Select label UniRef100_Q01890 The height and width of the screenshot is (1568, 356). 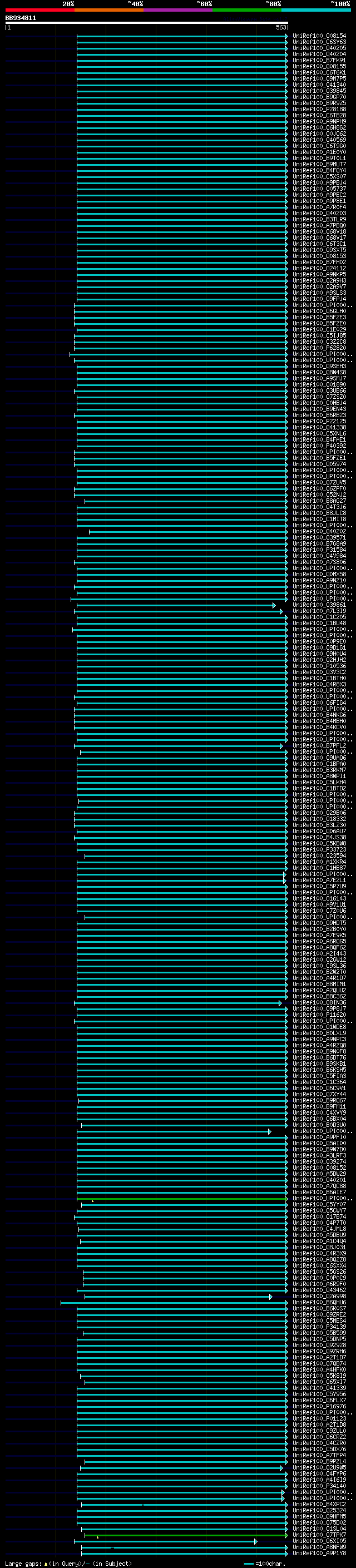319,385
